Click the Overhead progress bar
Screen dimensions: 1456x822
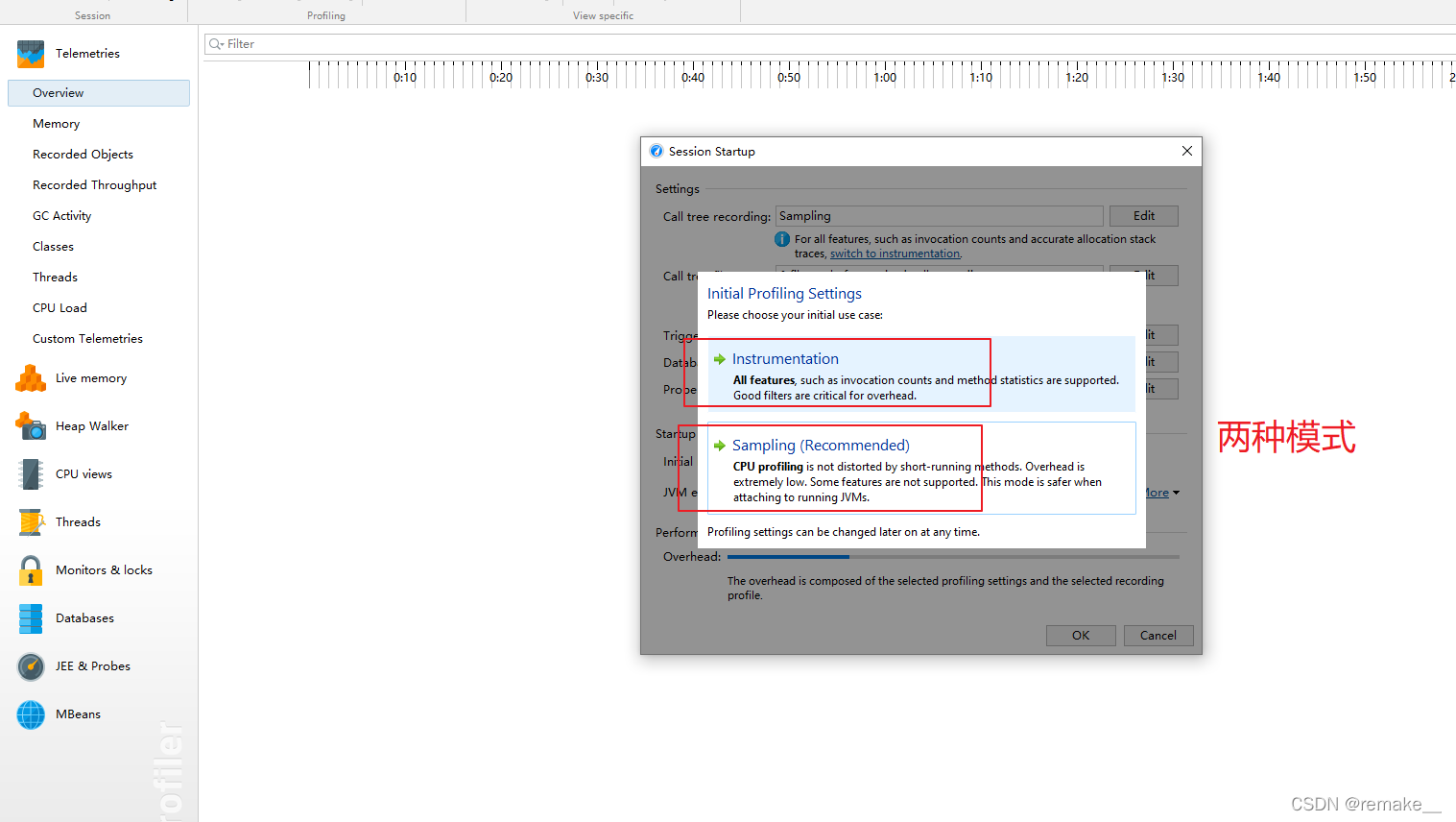(953, 557)
